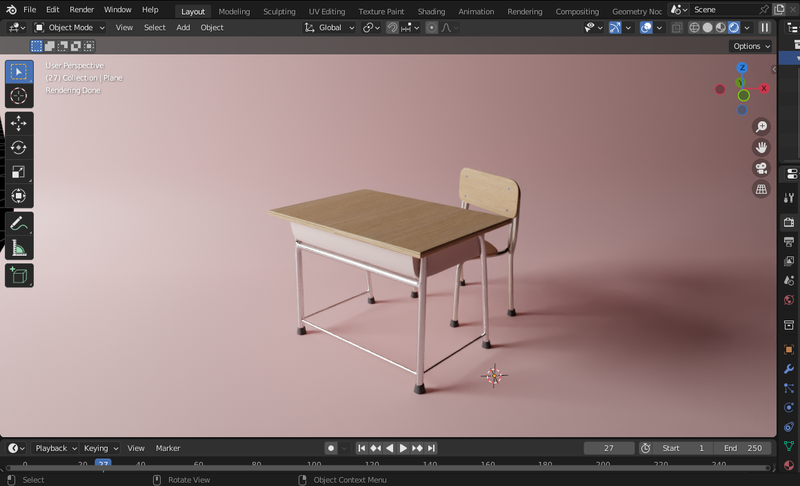Open the Object properties tab
Screen dimensions: 800x486
pos(789,349)
